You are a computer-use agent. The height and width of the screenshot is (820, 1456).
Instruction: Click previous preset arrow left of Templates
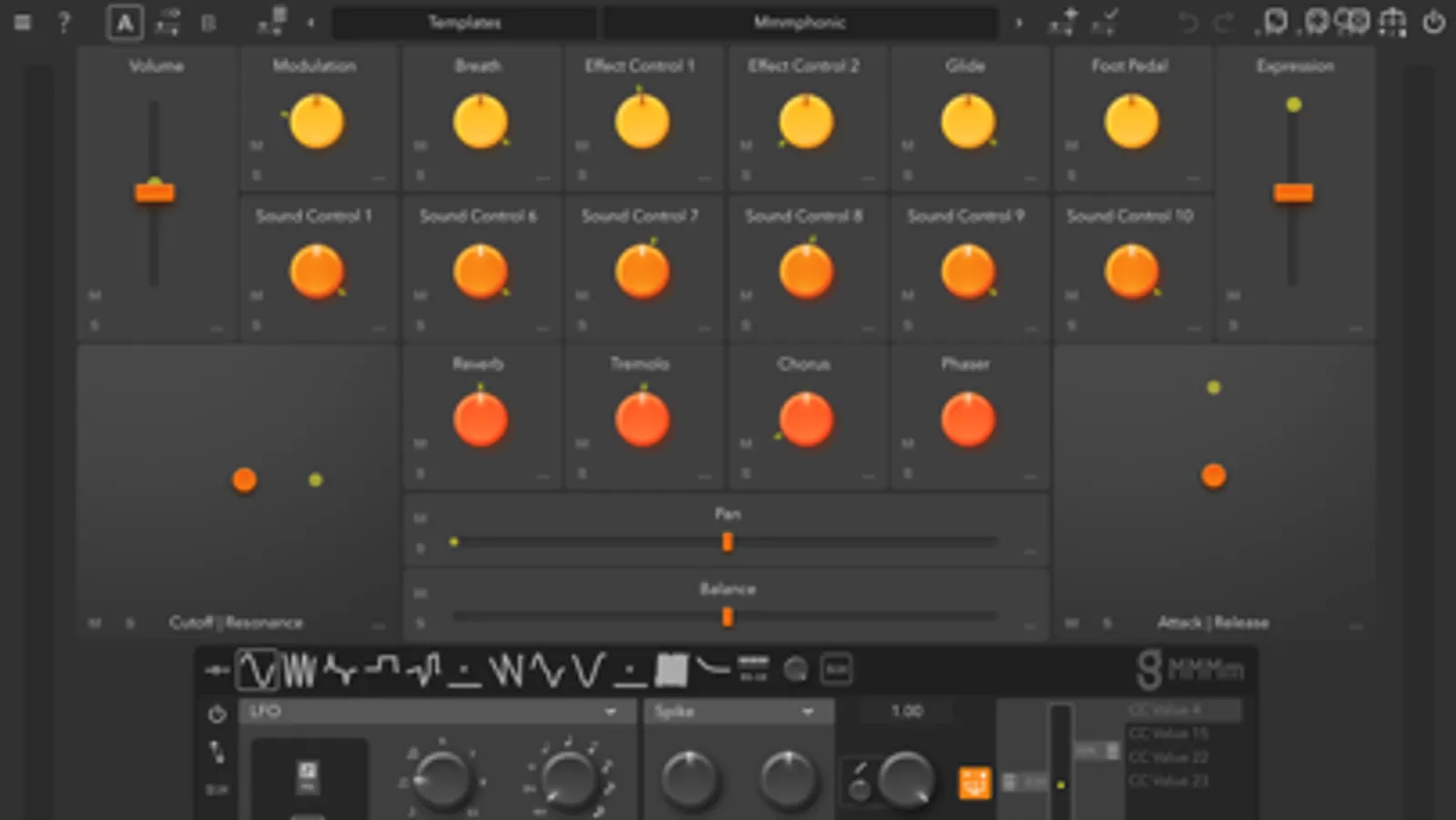pyautogui.click(x=311, y=23)
